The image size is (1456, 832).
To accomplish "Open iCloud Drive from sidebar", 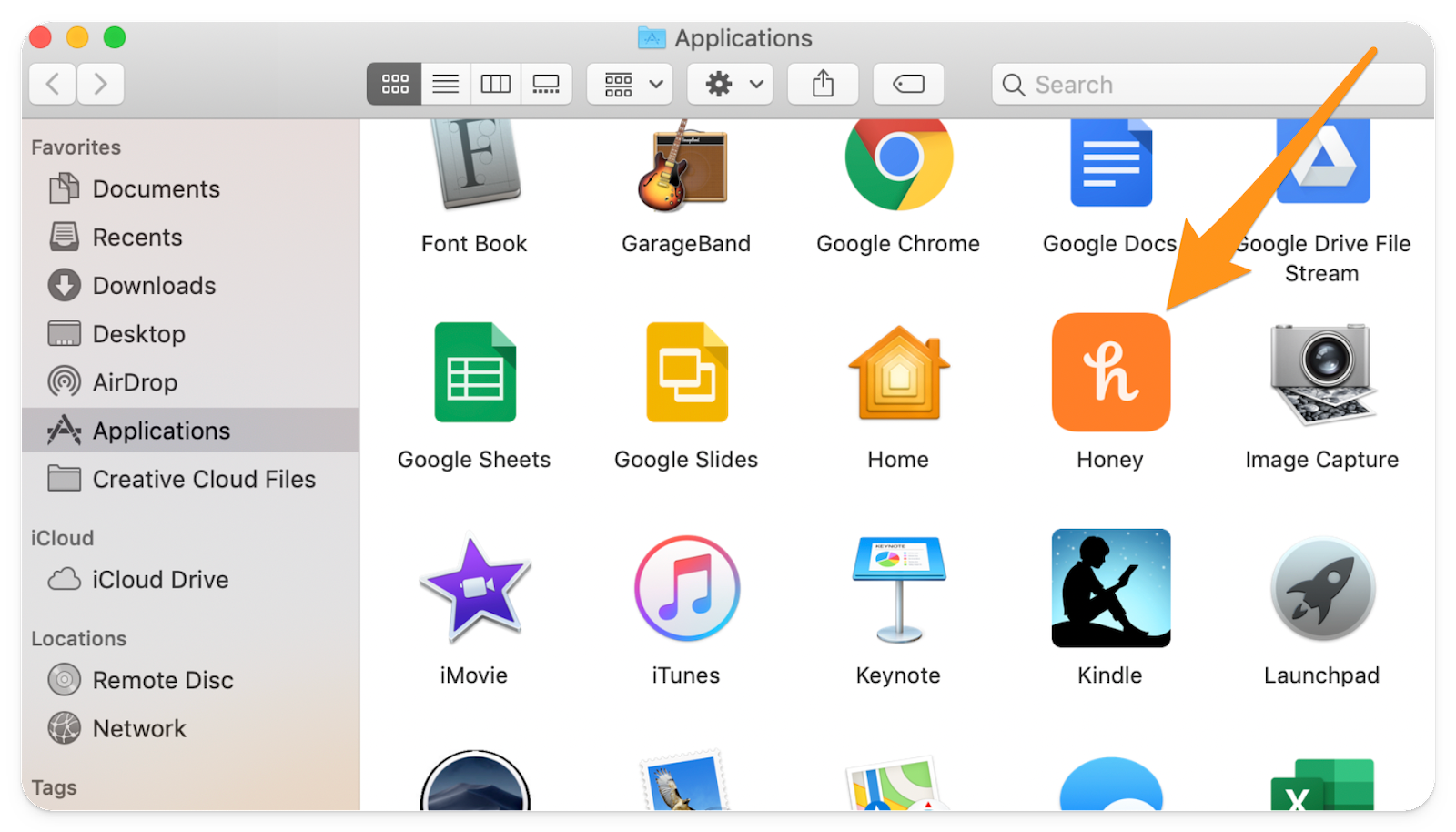I will click(160, 579).
